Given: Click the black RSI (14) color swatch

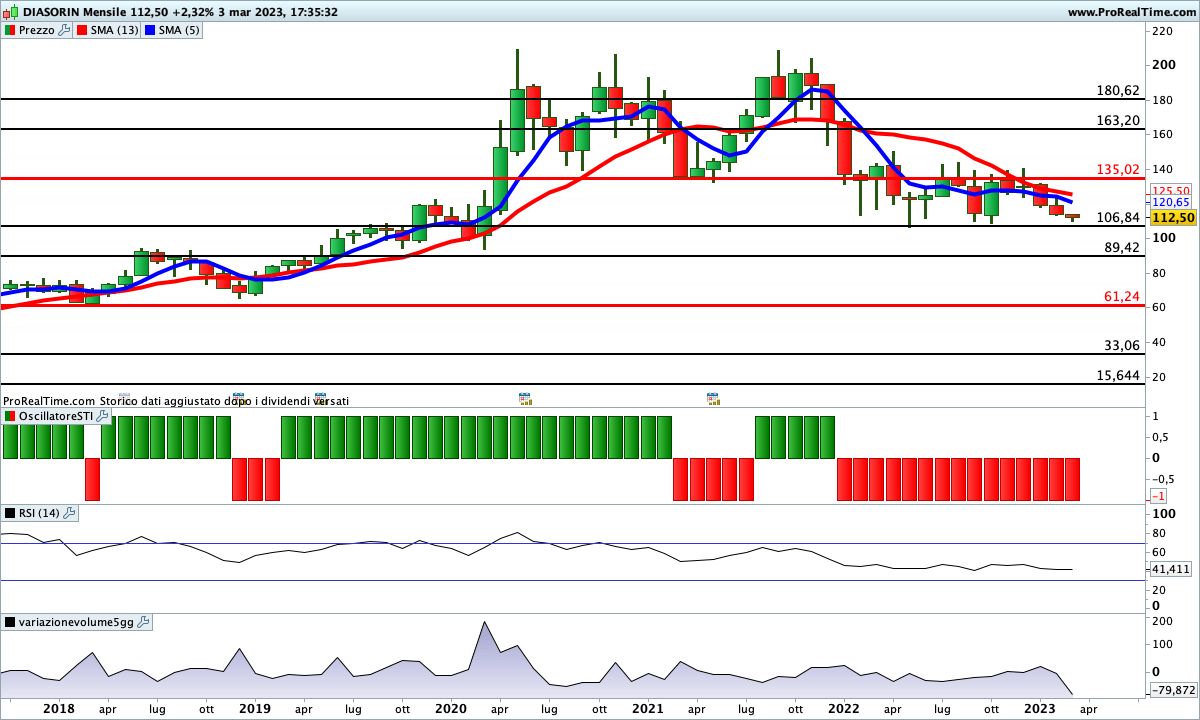Looking at the screenshot, I should click(x=10, y=513).
